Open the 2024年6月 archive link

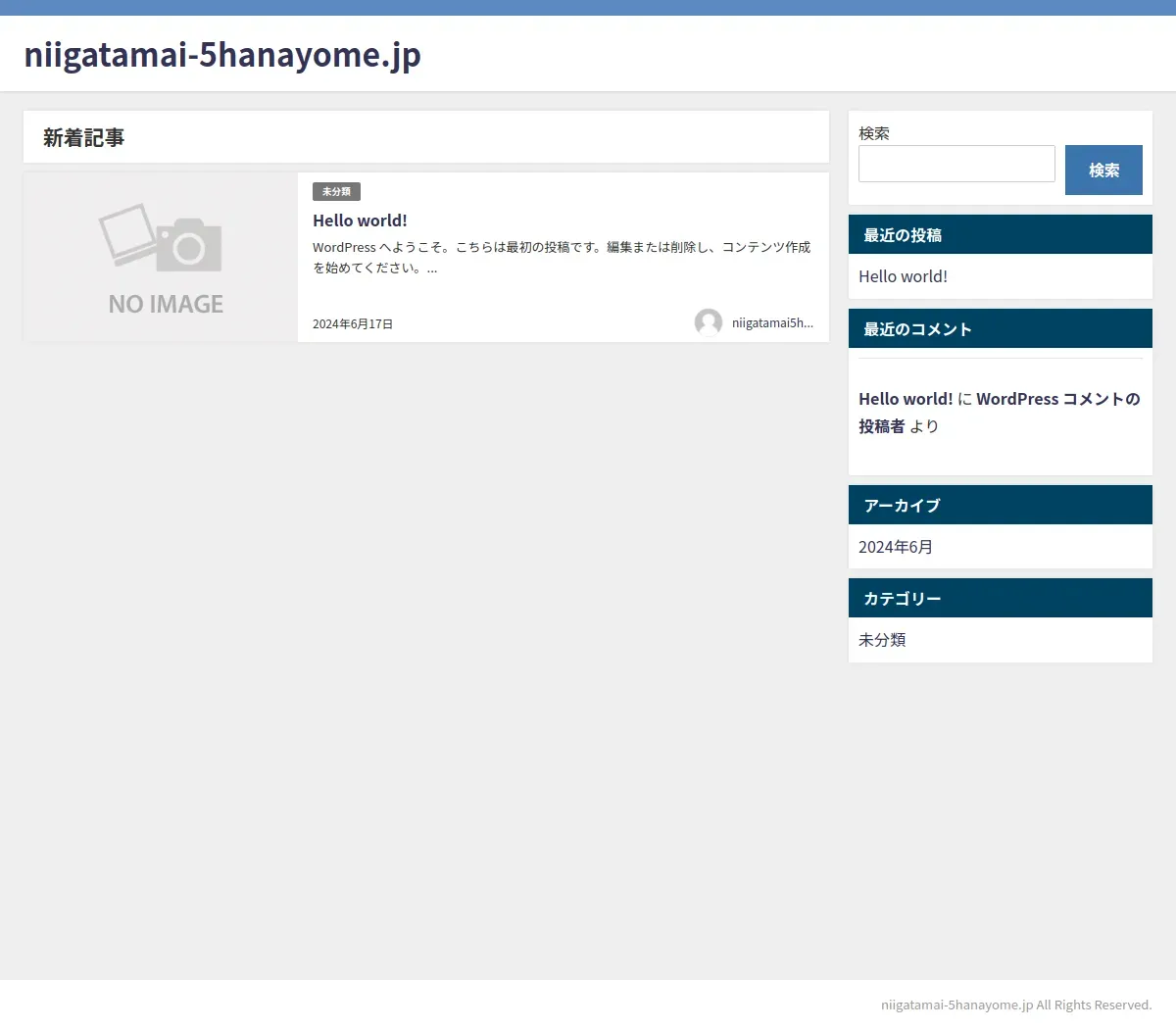pyautogui.click(x=896, y=547)
